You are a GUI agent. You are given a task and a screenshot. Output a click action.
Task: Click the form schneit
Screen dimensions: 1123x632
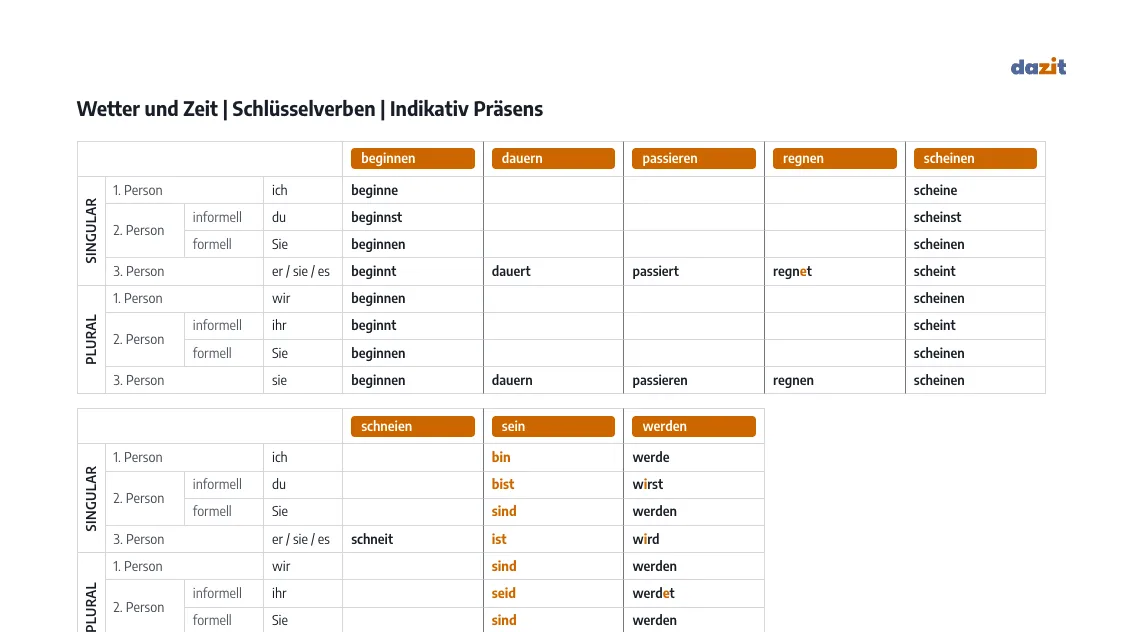(x=372, y=539)
